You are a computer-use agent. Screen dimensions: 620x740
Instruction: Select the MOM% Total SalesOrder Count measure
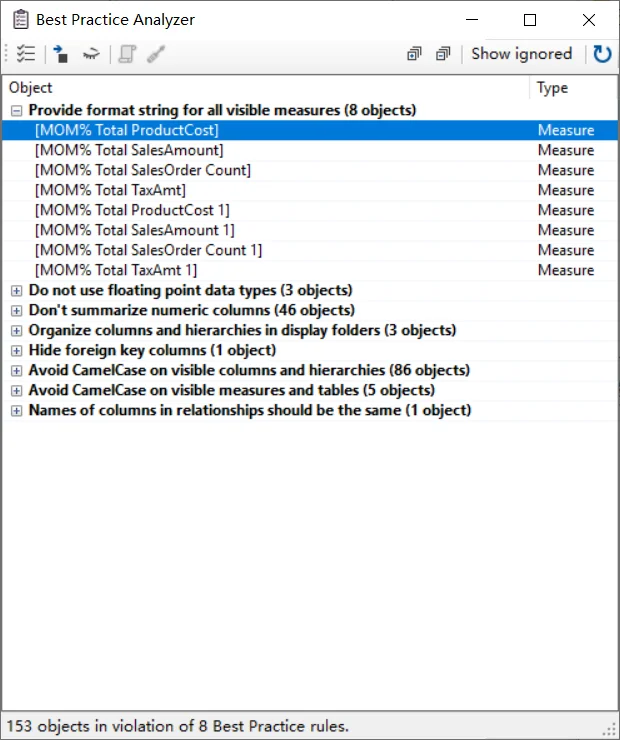coord(310,170)
